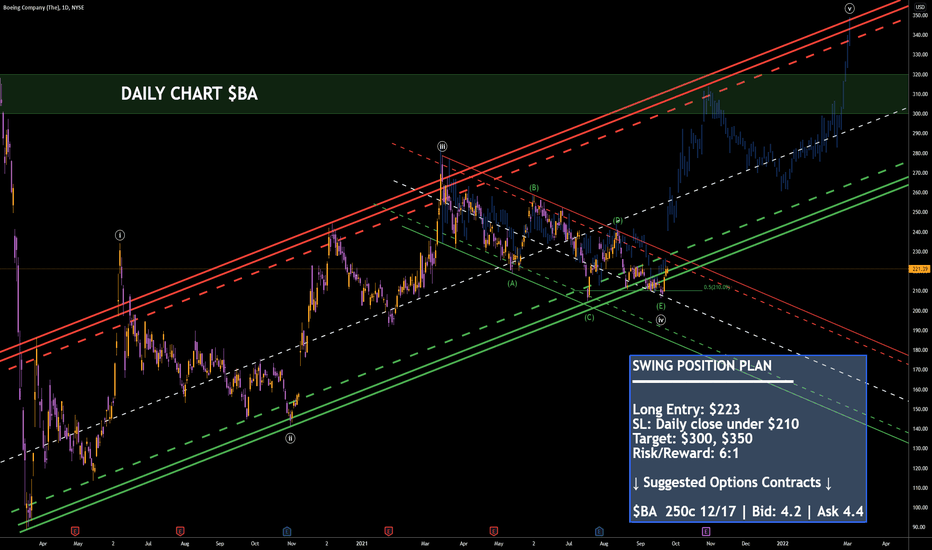The width and height of the screenshot is (932, 550).
Task: Click the 150.00 price axis label
Action: click(x=919, y=409)
